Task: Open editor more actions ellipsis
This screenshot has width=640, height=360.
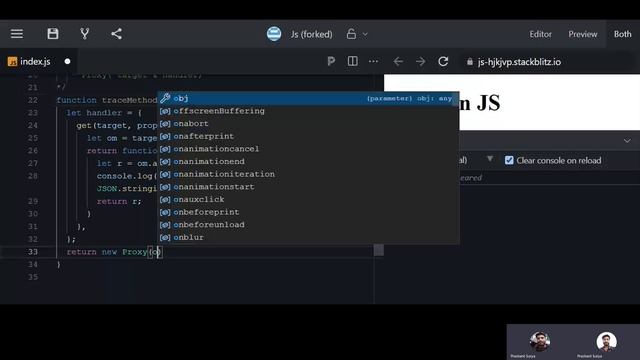Action: 373,62
